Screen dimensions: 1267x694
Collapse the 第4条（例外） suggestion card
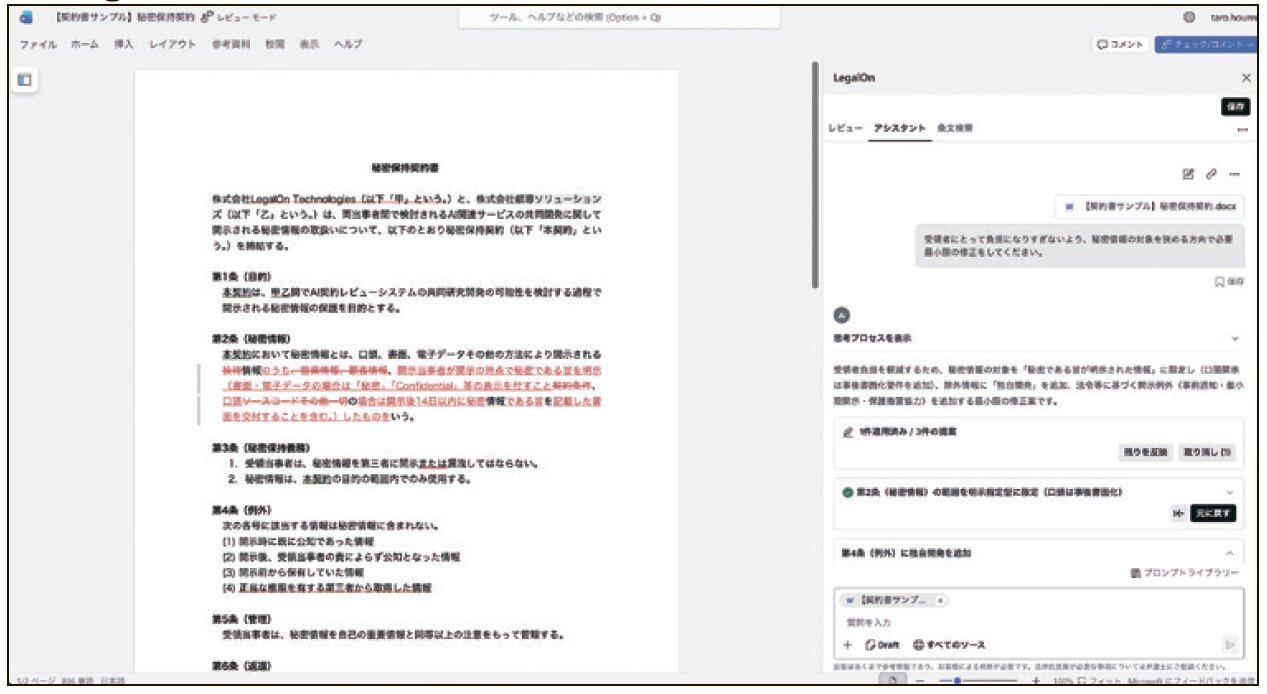[1230, 553]
